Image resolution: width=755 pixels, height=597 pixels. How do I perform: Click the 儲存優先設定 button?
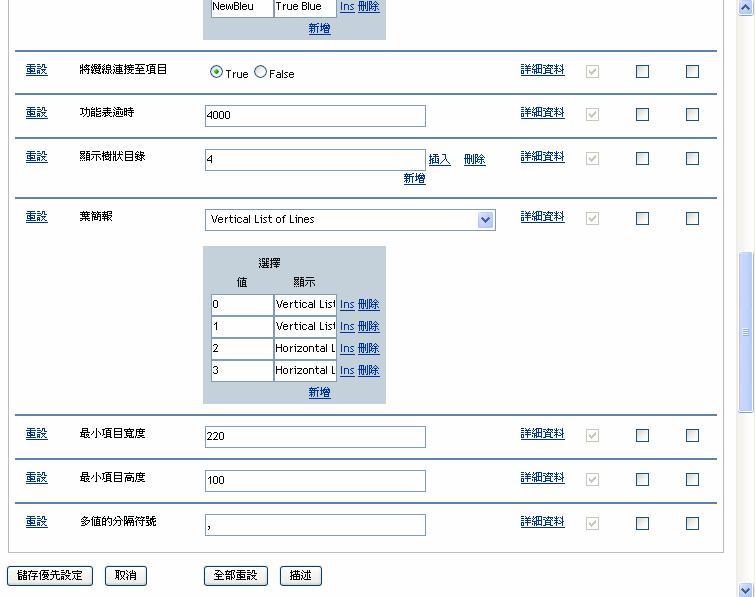tap(50, 576)
